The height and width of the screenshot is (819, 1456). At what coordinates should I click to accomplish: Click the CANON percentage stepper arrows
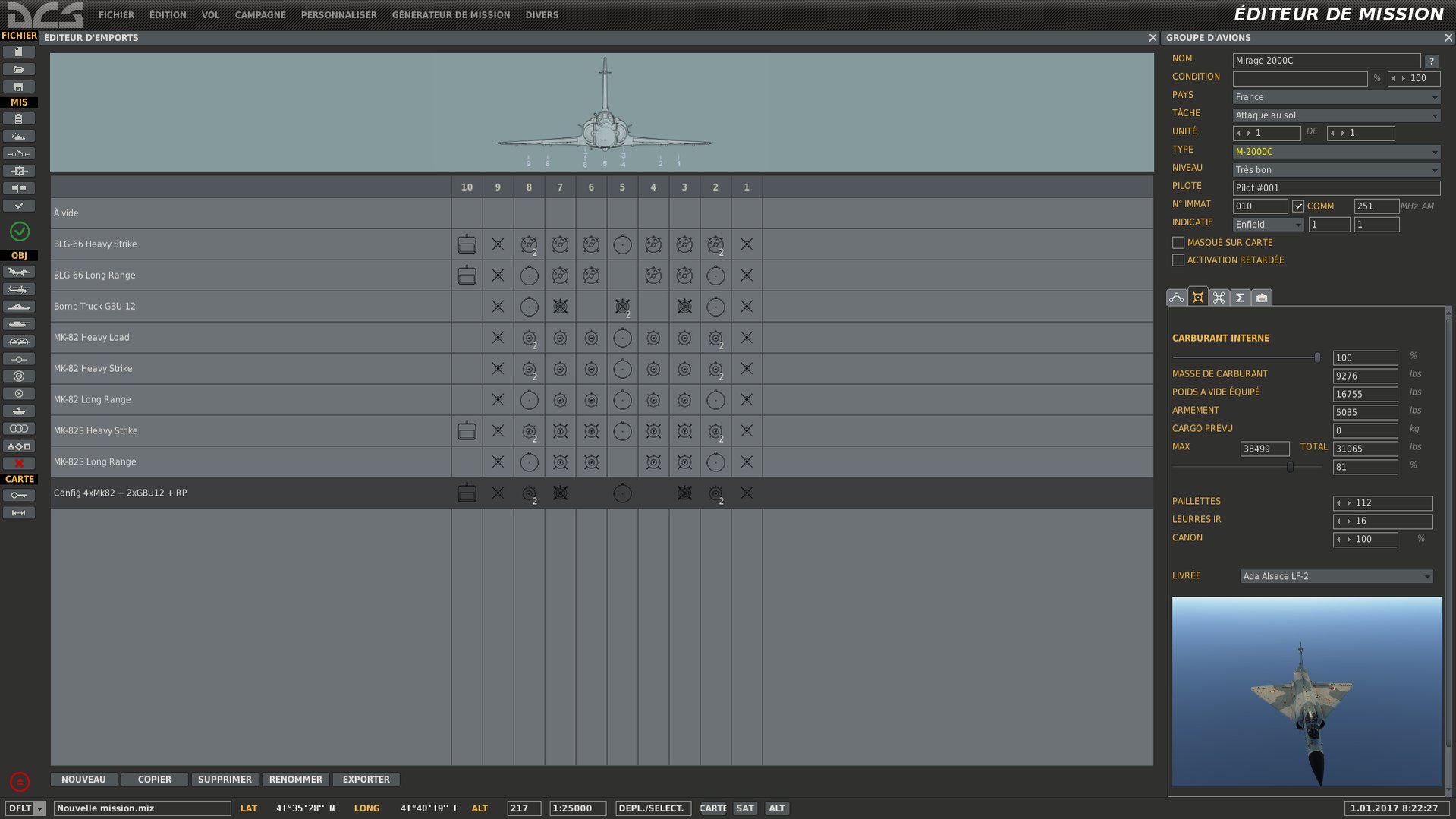pos(1344,540)
